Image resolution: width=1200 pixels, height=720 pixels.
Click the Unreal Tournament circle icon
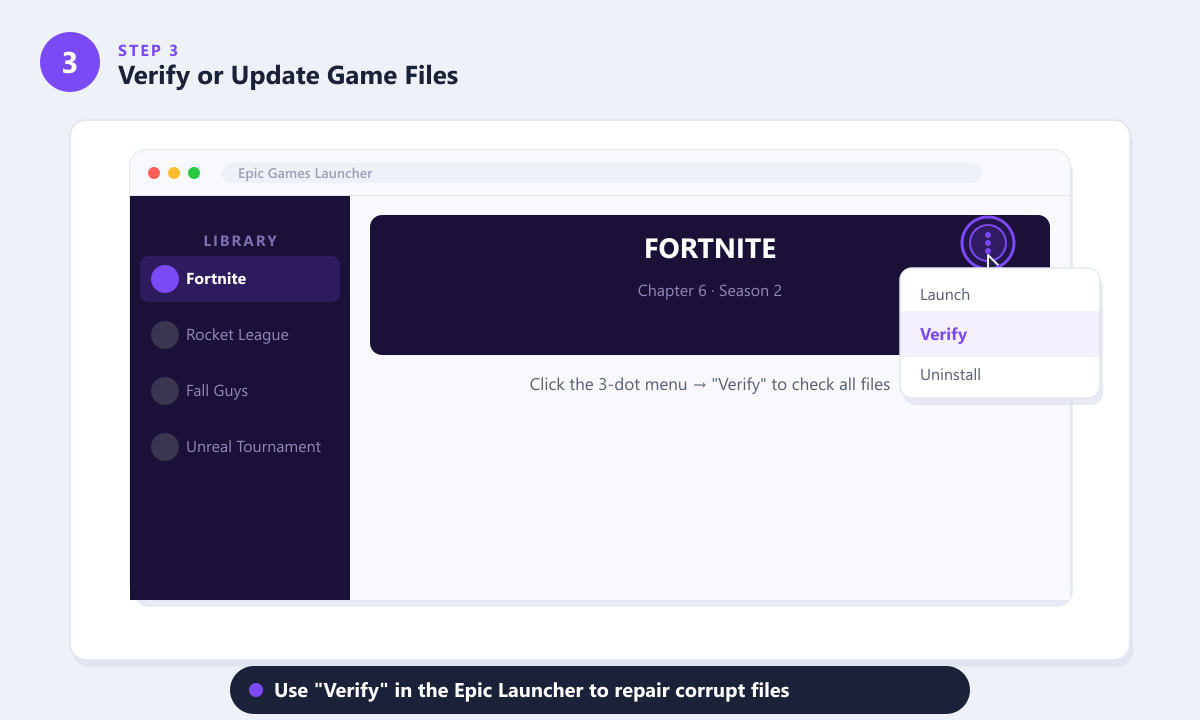[165, 447]
